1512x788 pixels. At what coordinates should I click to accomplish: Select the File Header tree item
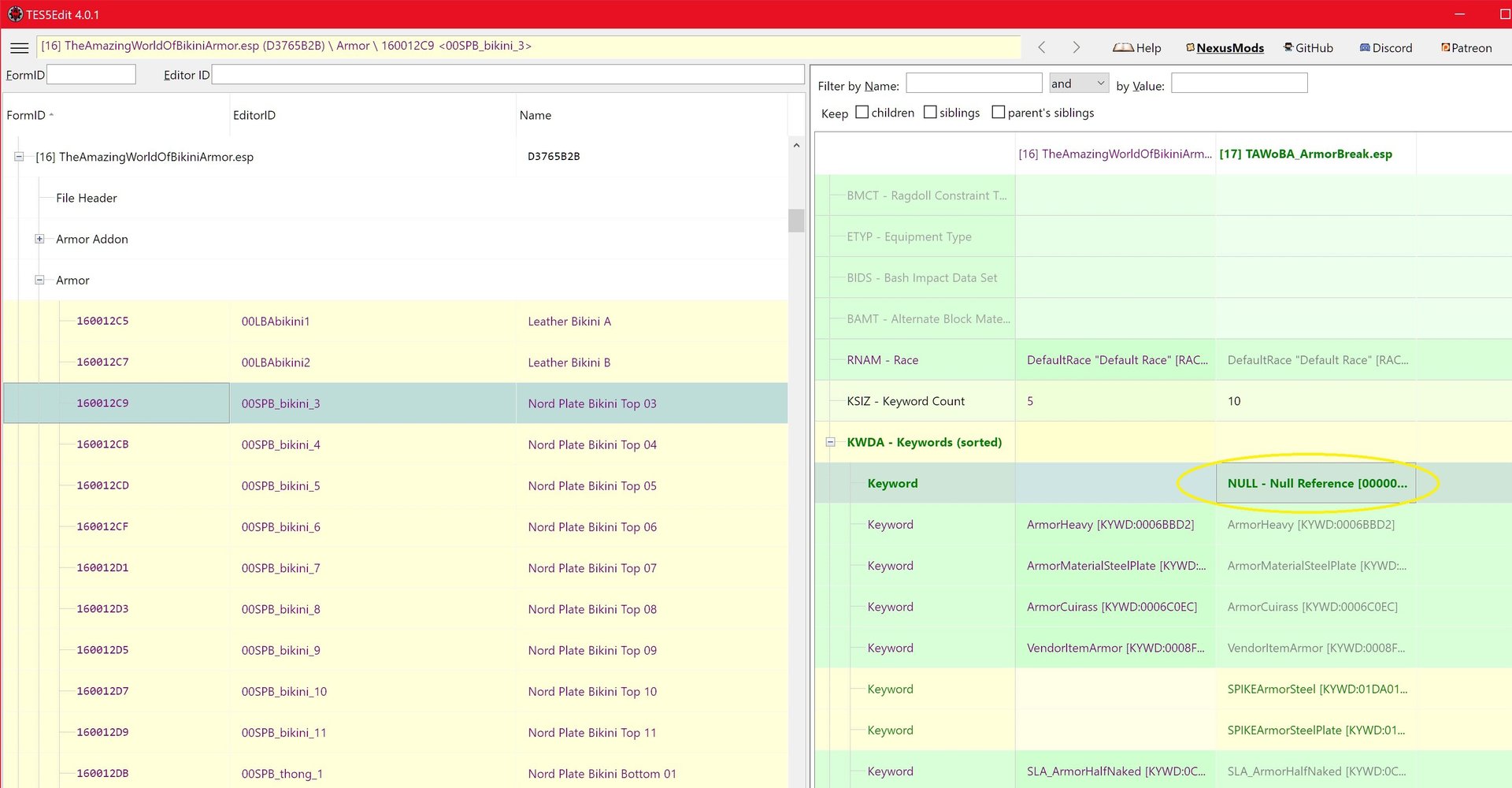(x=87, y=198)
